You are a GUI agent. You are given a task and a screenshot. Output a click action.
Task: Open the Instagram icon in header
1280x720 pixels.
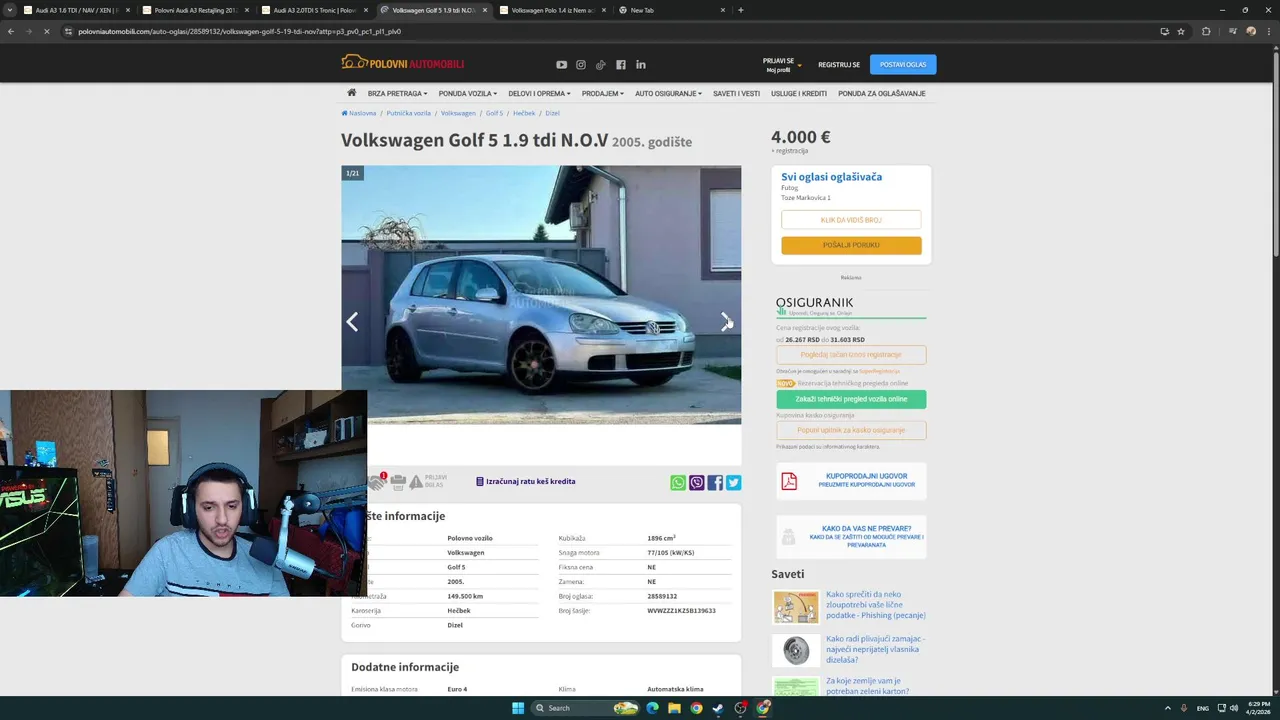click(581, 65)
